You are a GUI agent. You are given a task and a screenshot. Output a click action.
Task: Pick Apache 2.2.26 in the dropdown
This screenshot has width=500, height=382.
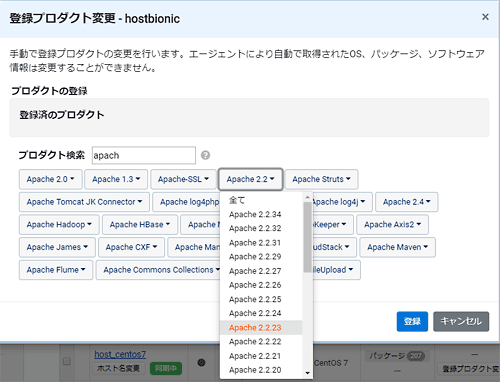tap(261, 285)
